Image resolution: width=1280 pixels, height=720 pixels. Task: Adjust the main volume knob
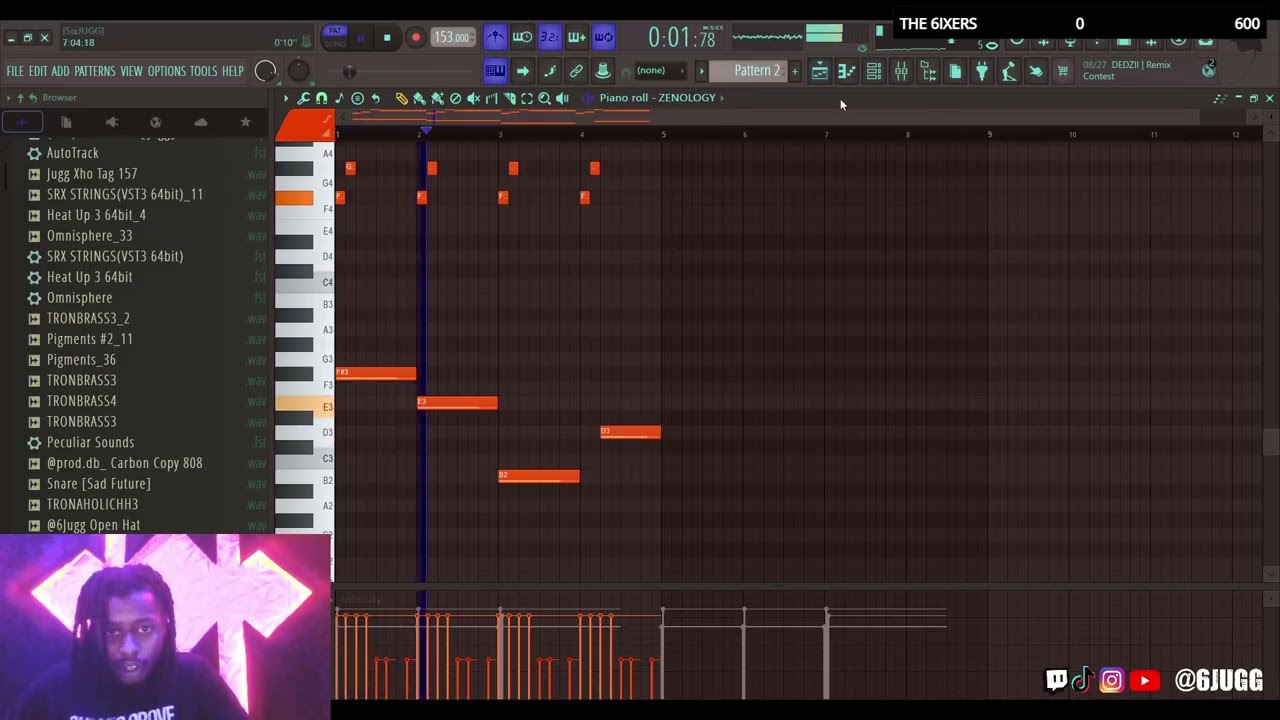265,70
